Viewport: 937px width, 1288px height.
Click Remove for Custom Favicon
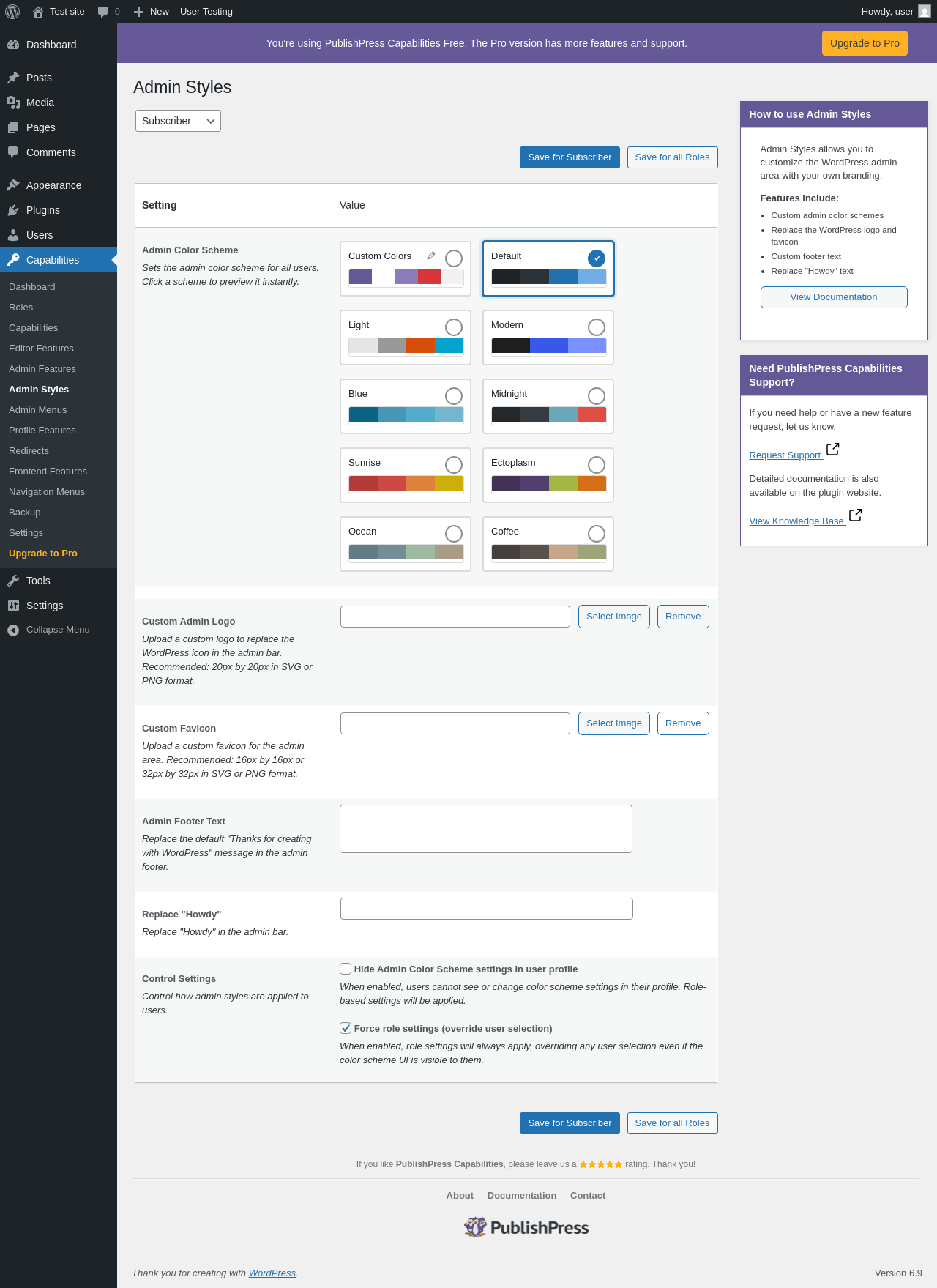pyautogui.click(x=683, y=723)
